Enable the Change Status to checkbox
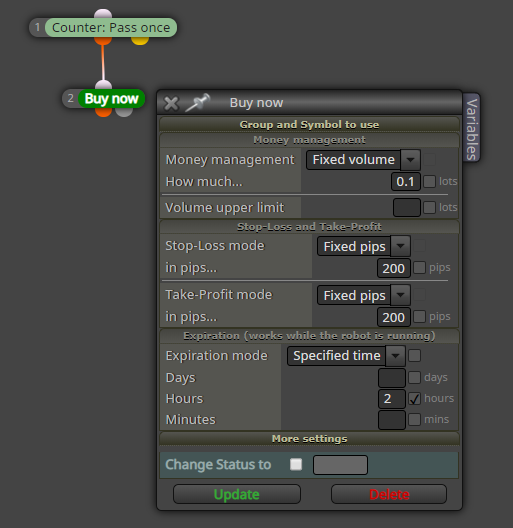 (296, 464)
